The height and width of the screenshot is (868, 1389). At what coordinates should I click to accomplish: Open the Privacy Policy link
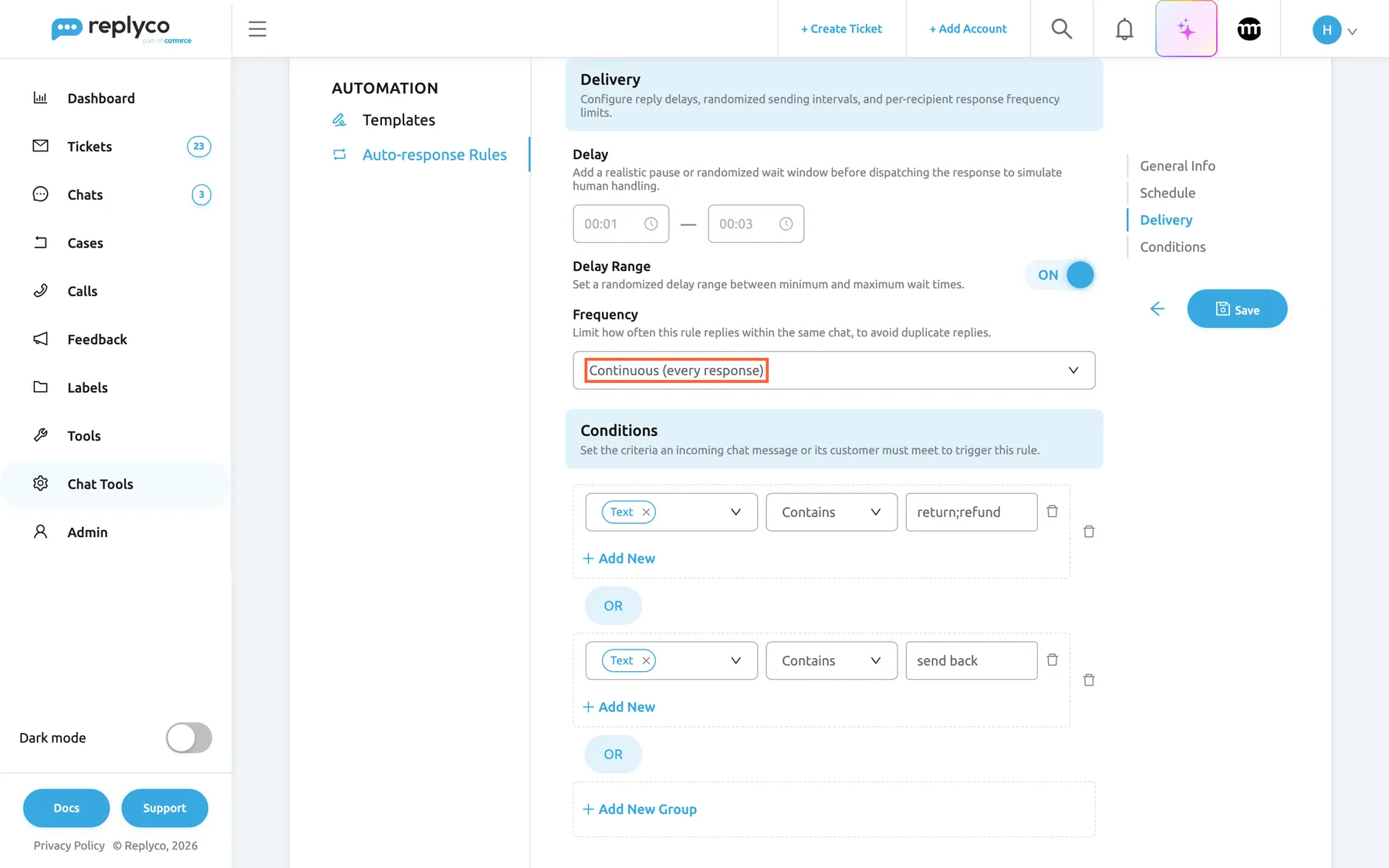(x=69, y=846)
